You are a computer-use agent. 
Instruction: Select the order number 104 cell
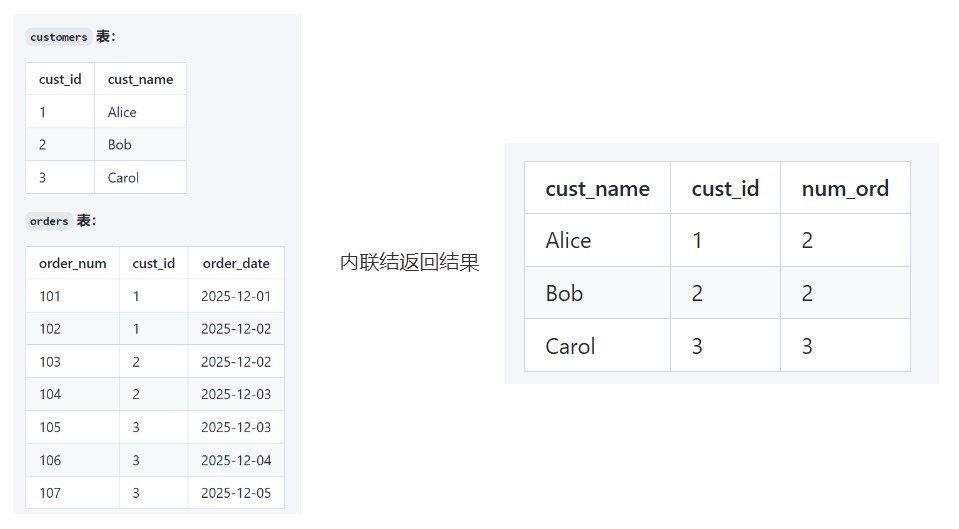coord(50,394)
